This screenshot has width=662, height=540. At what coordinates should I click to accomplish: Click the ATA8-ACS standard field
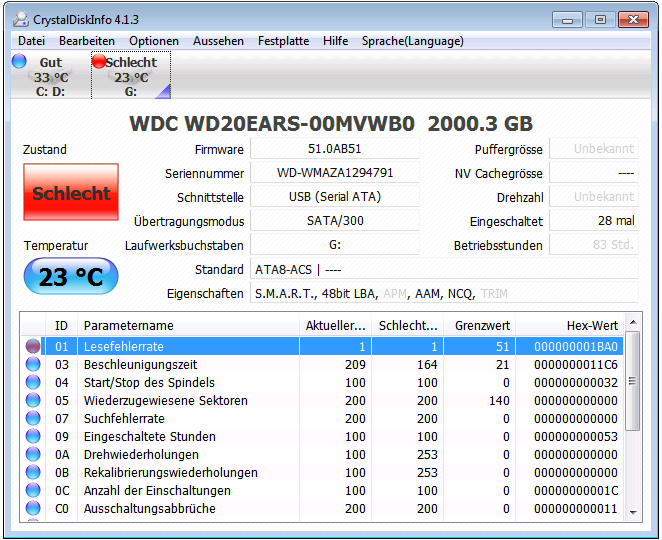tap(444, 269)
